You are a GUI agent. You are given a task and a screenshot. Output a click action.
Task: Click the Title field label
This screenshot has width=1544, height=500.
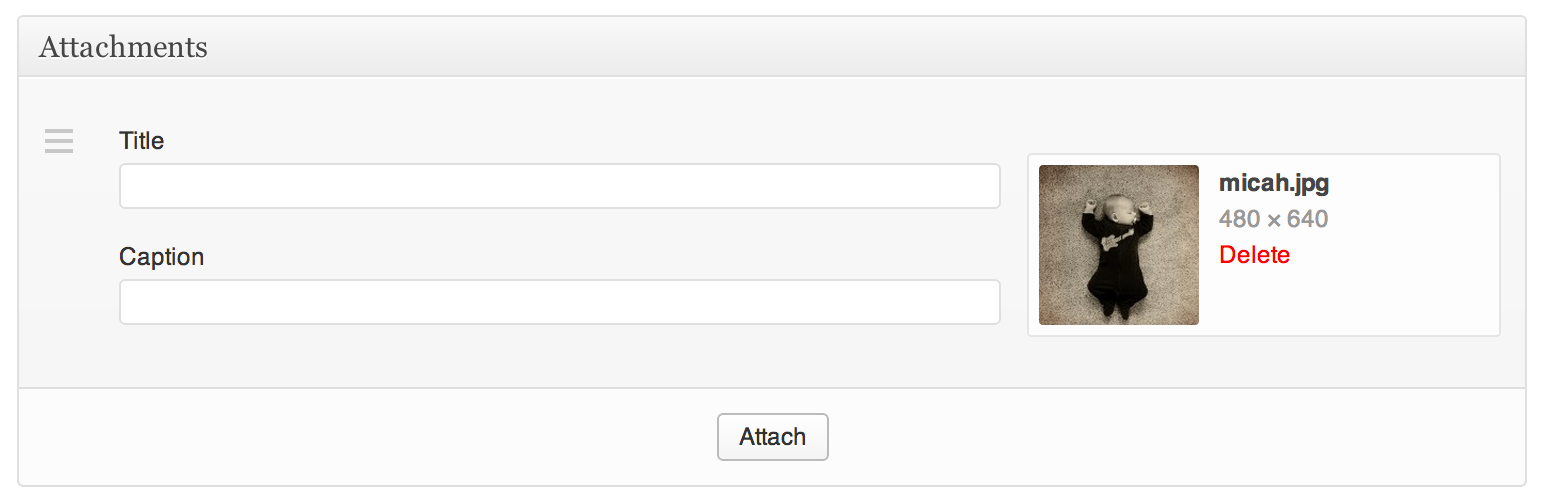coord(141,141)
